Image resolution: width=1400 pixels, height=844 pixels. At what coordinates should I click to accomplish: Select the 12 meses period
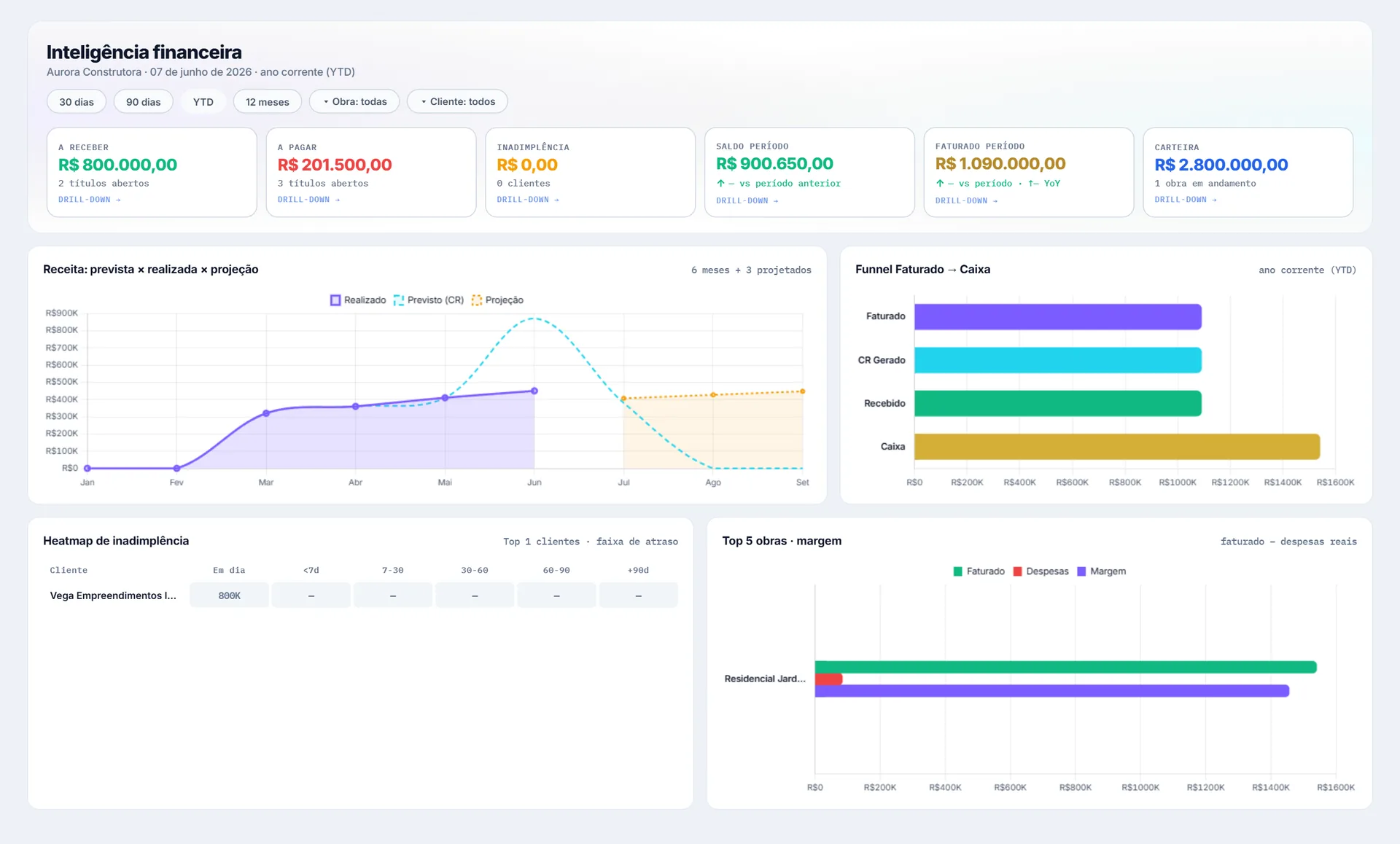coord(268,101)
